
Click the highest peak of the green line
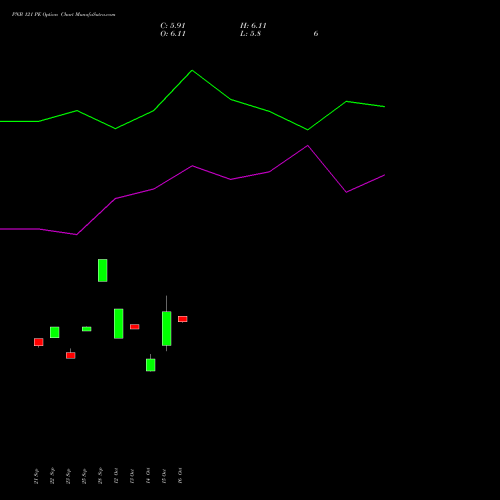click(x=192, y=70)
